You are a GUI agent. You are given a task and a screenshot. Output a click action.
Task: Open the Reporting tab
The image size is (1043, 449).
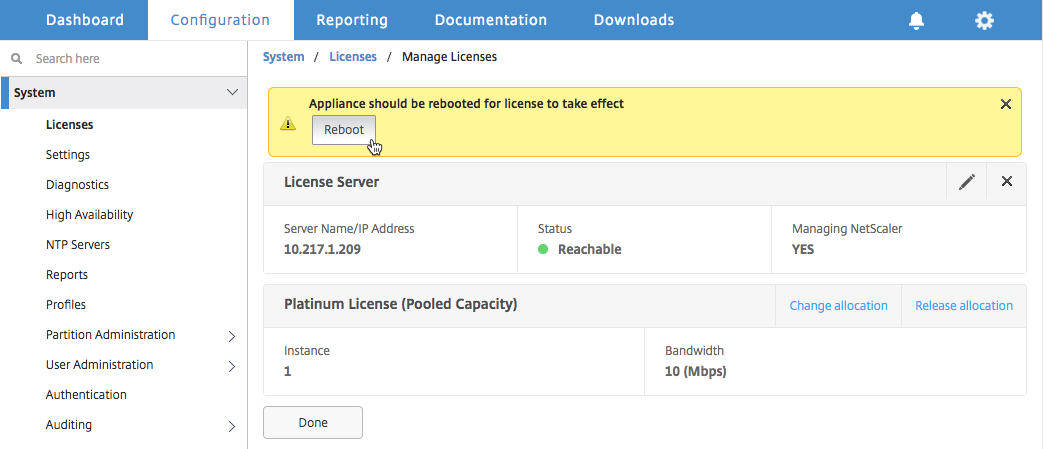pos(352,20)
